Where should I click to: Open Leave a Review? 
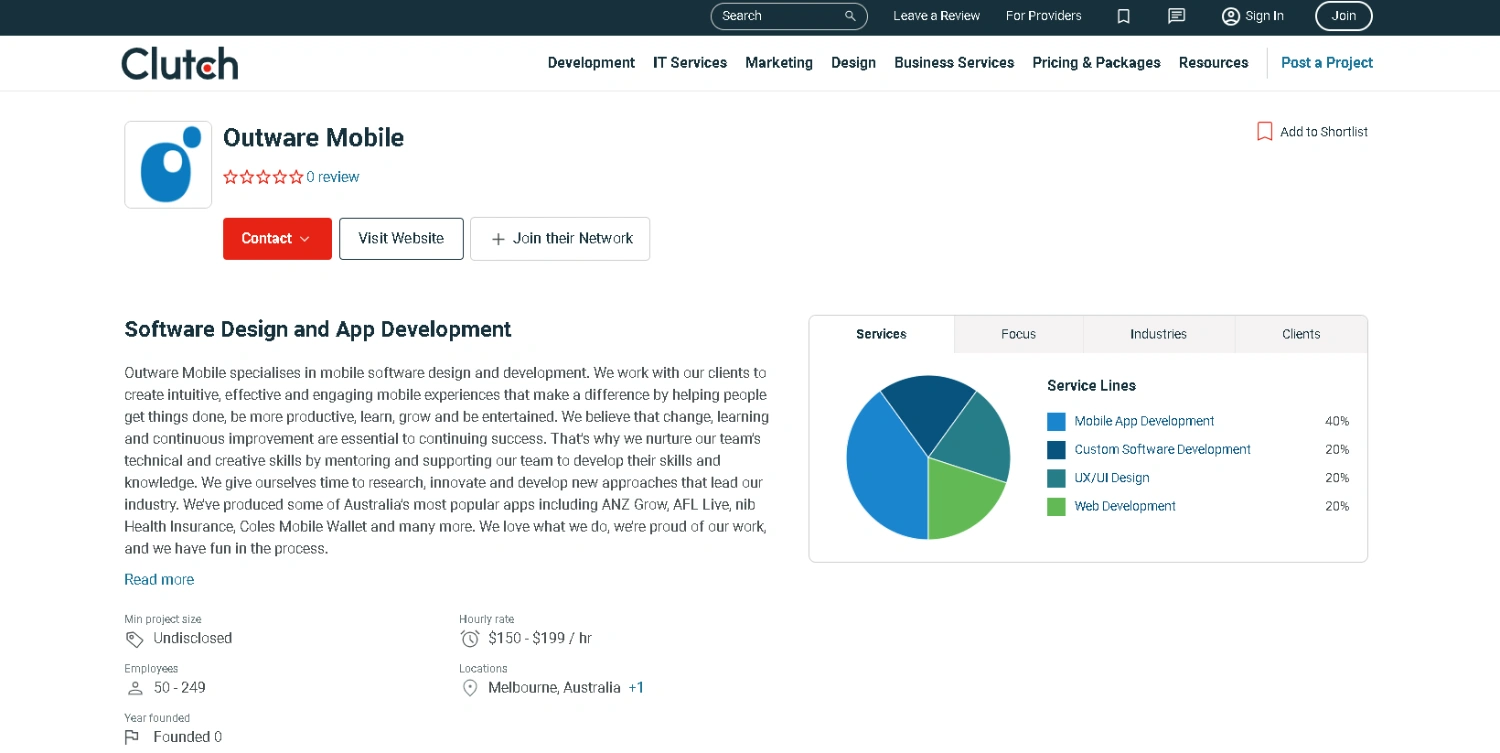click(x=936, y=16)
